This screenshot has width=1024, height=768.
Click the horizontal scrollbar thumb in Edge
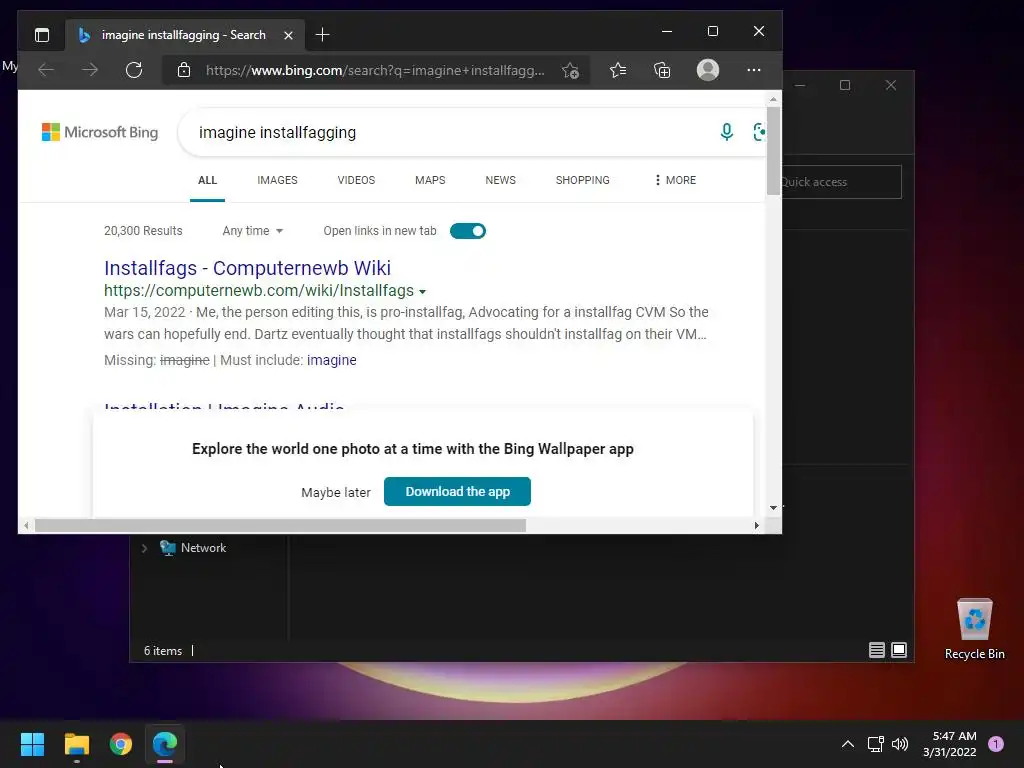coord(280,526)
